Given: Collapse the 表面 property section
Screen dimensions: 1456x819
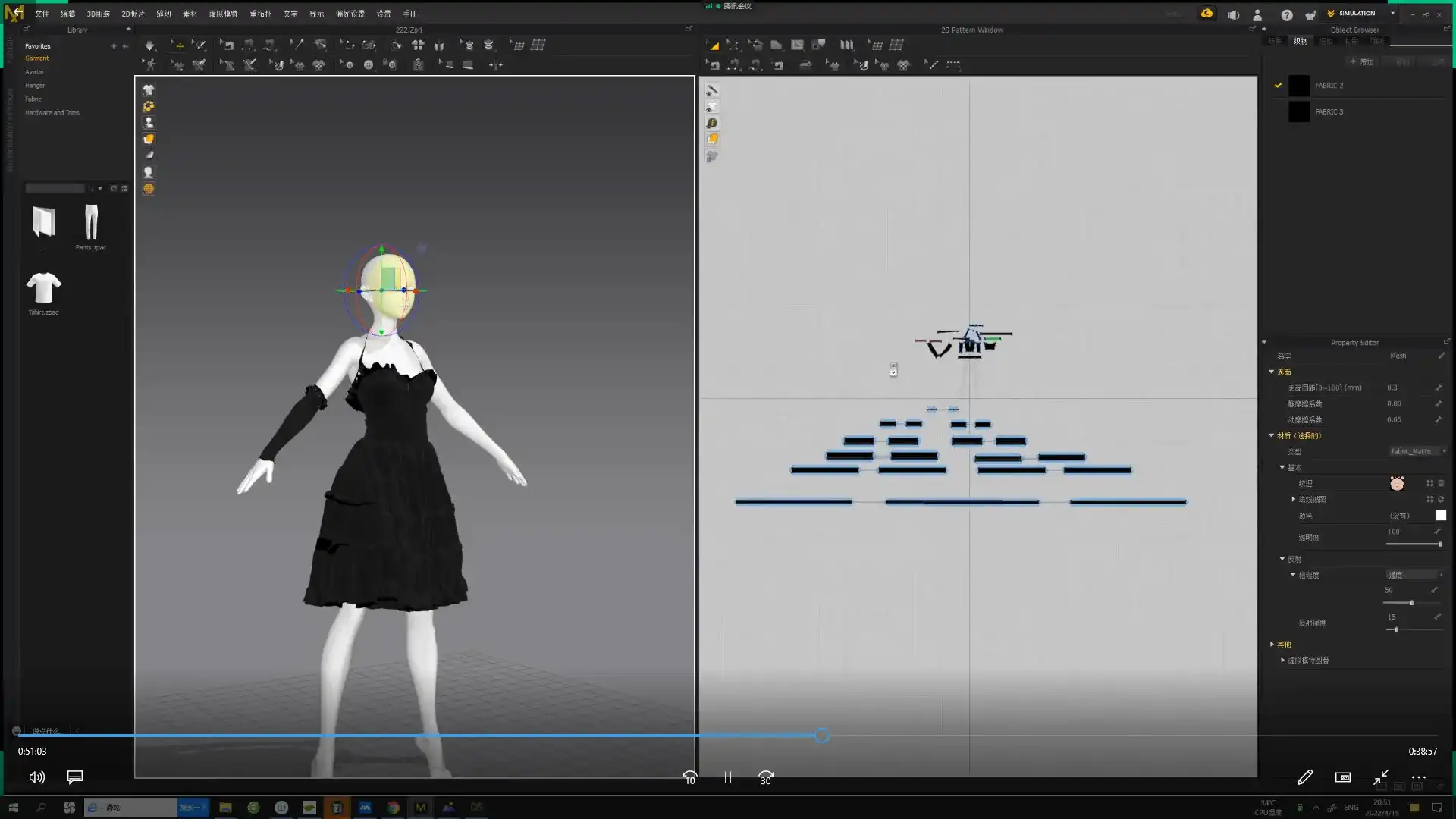Looking at the screenshot, I should [x=1272, y=372].
